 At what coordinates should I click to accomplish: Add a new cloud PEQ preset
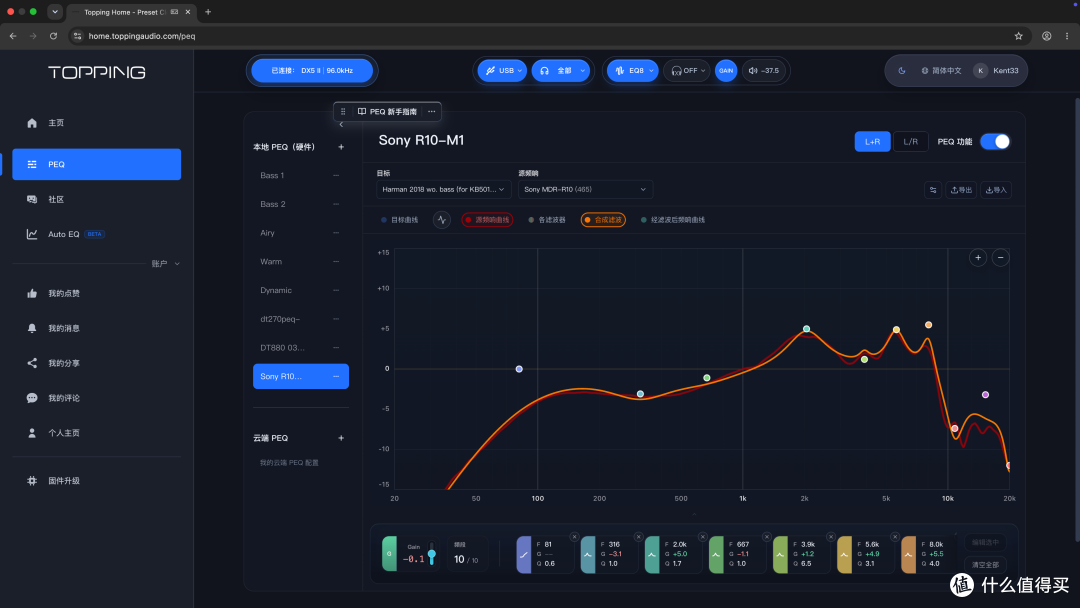(x=341, y=438)
